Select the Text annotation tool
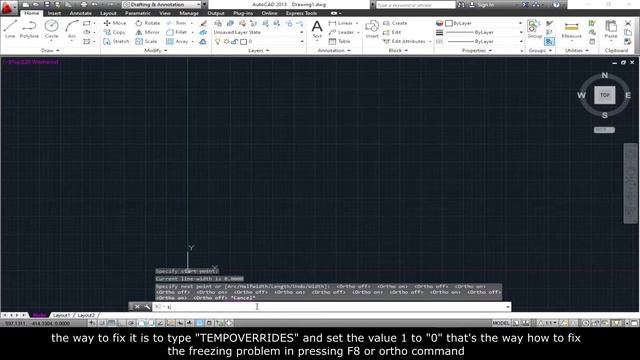 pyautogui.click(x=317, y=30)
